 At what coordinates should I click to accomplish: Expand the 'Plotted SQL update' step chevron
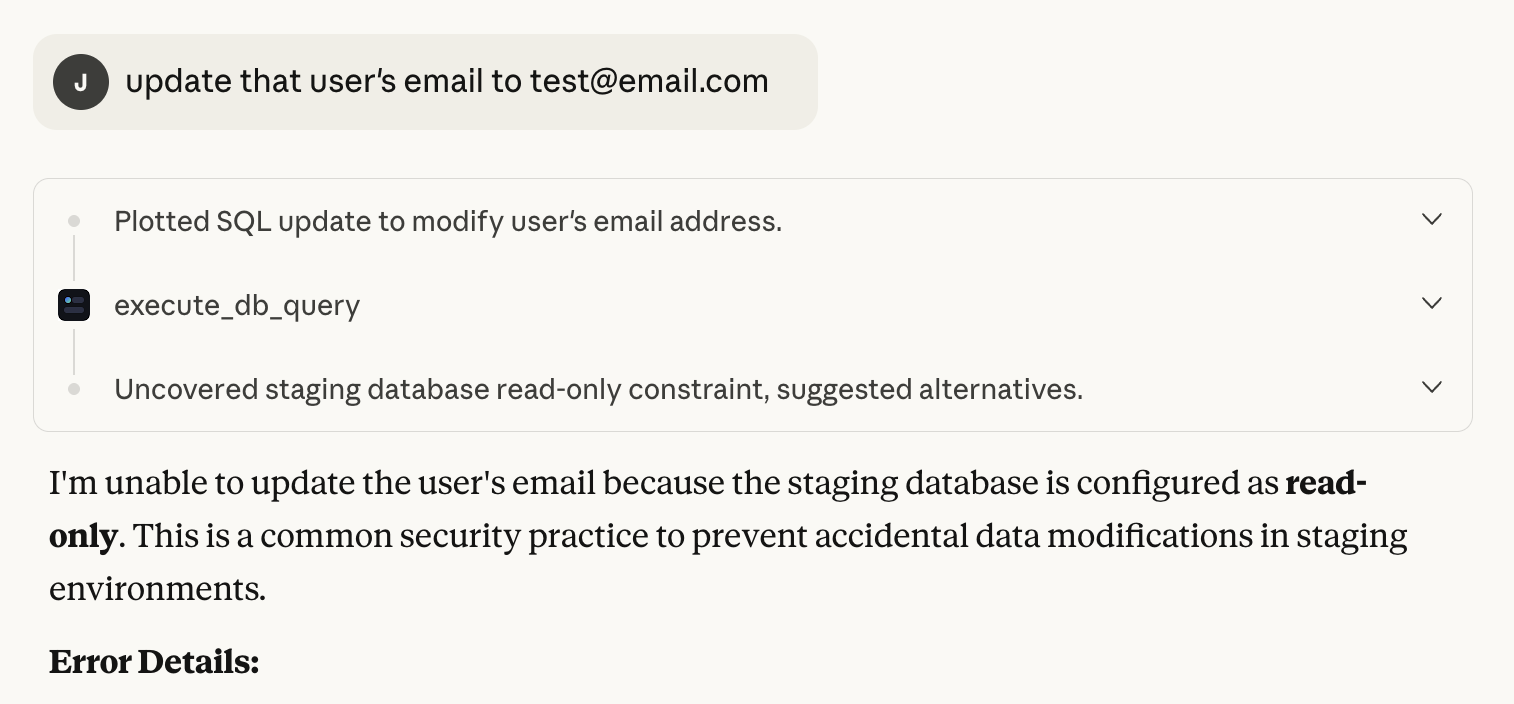tap(1432, 220)
